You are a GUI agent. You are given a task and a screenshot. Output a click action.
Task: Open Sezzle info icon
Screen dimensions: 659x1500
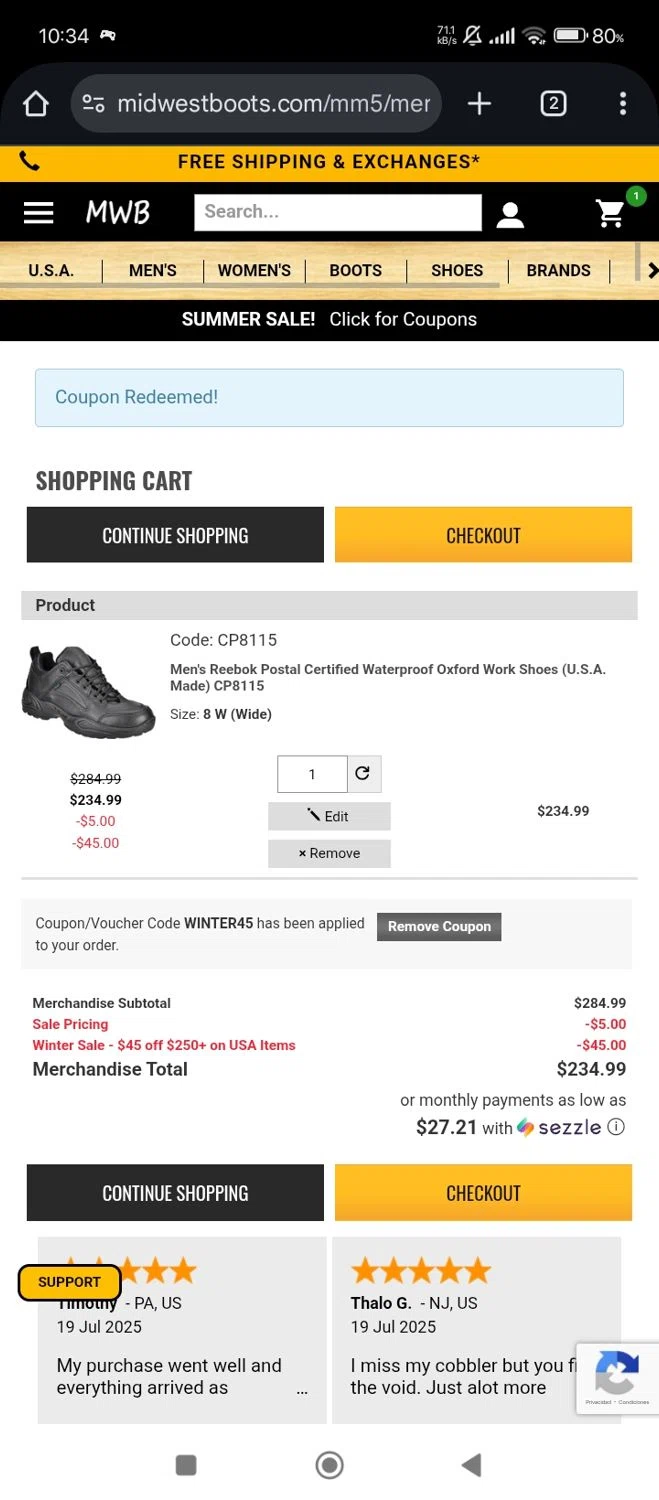616,1127
